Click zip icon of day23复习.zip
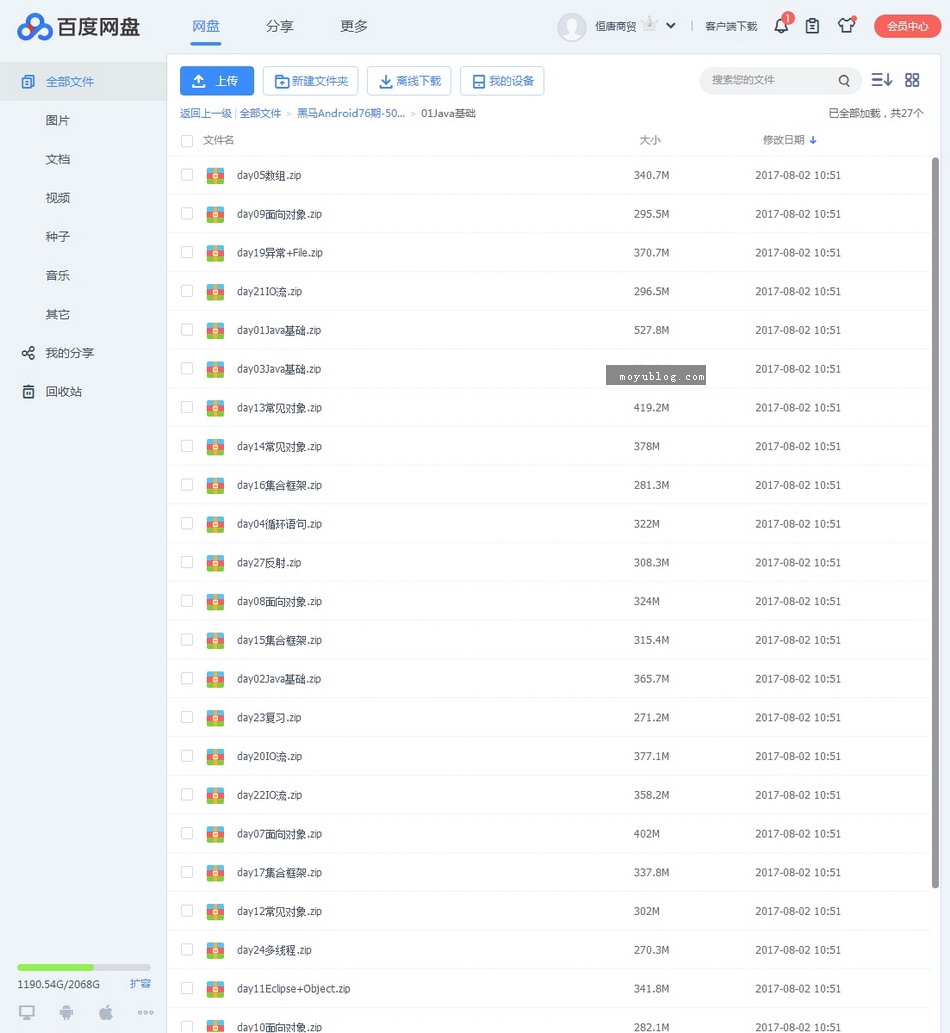The width and height of the screenshot is (950, 1033). coord(215,717)
